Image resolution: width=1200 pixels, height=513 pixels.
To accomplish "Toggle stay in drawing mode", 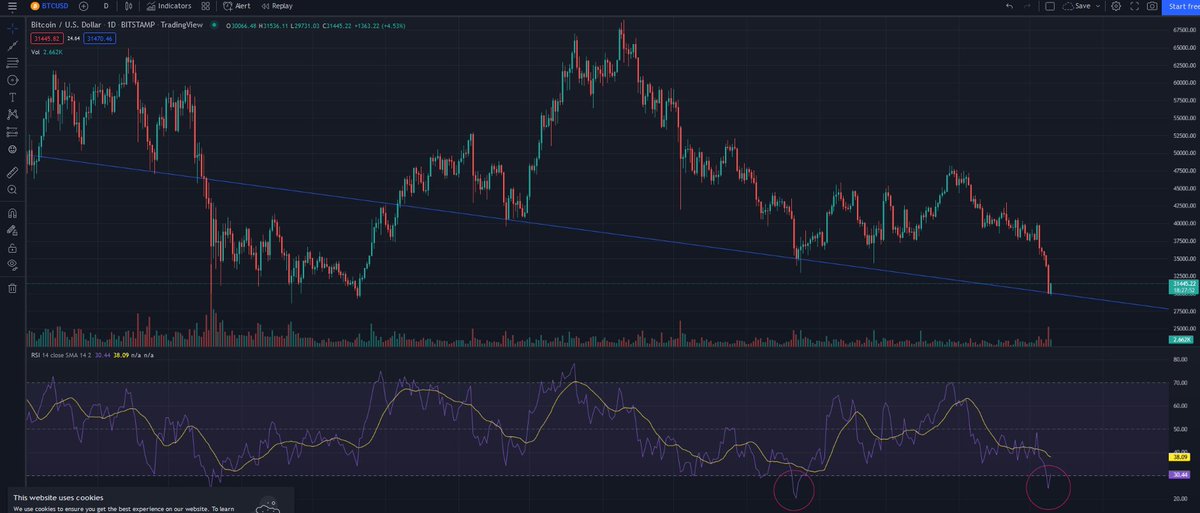I will click(x=12, y=229).
